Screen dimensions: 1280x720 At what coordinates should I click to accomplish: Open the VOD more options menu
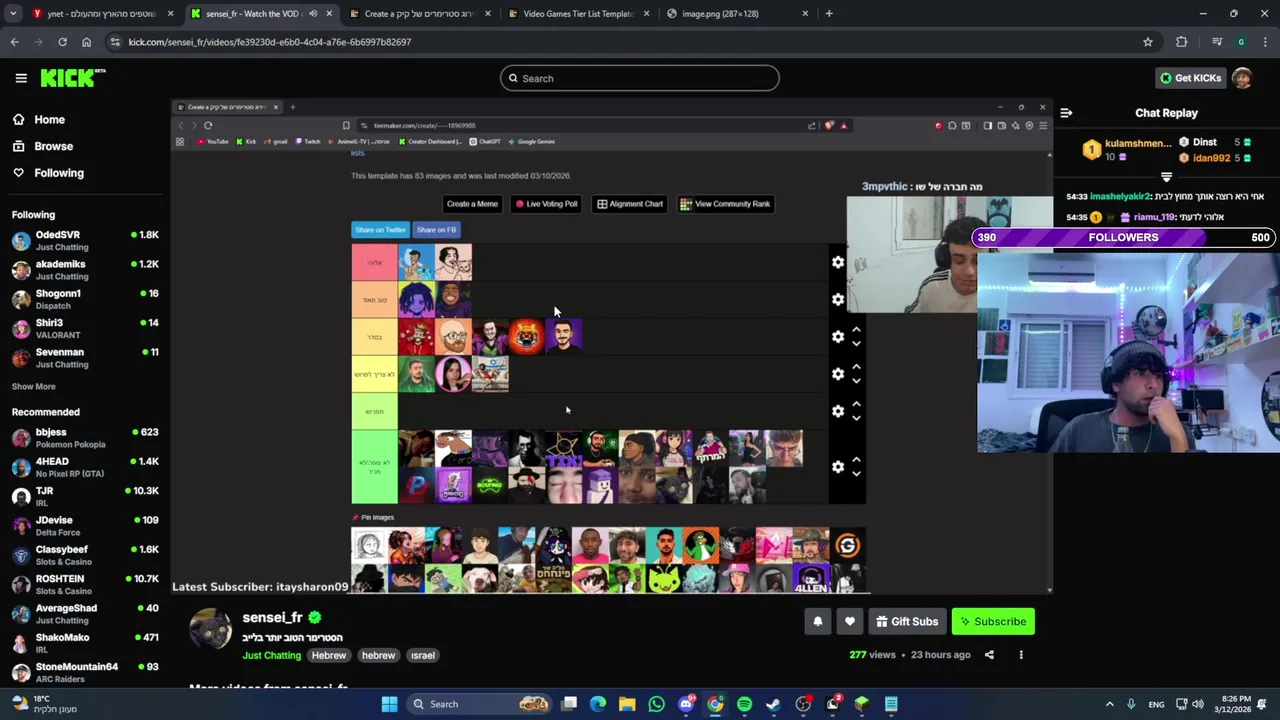pos(1021,655)
